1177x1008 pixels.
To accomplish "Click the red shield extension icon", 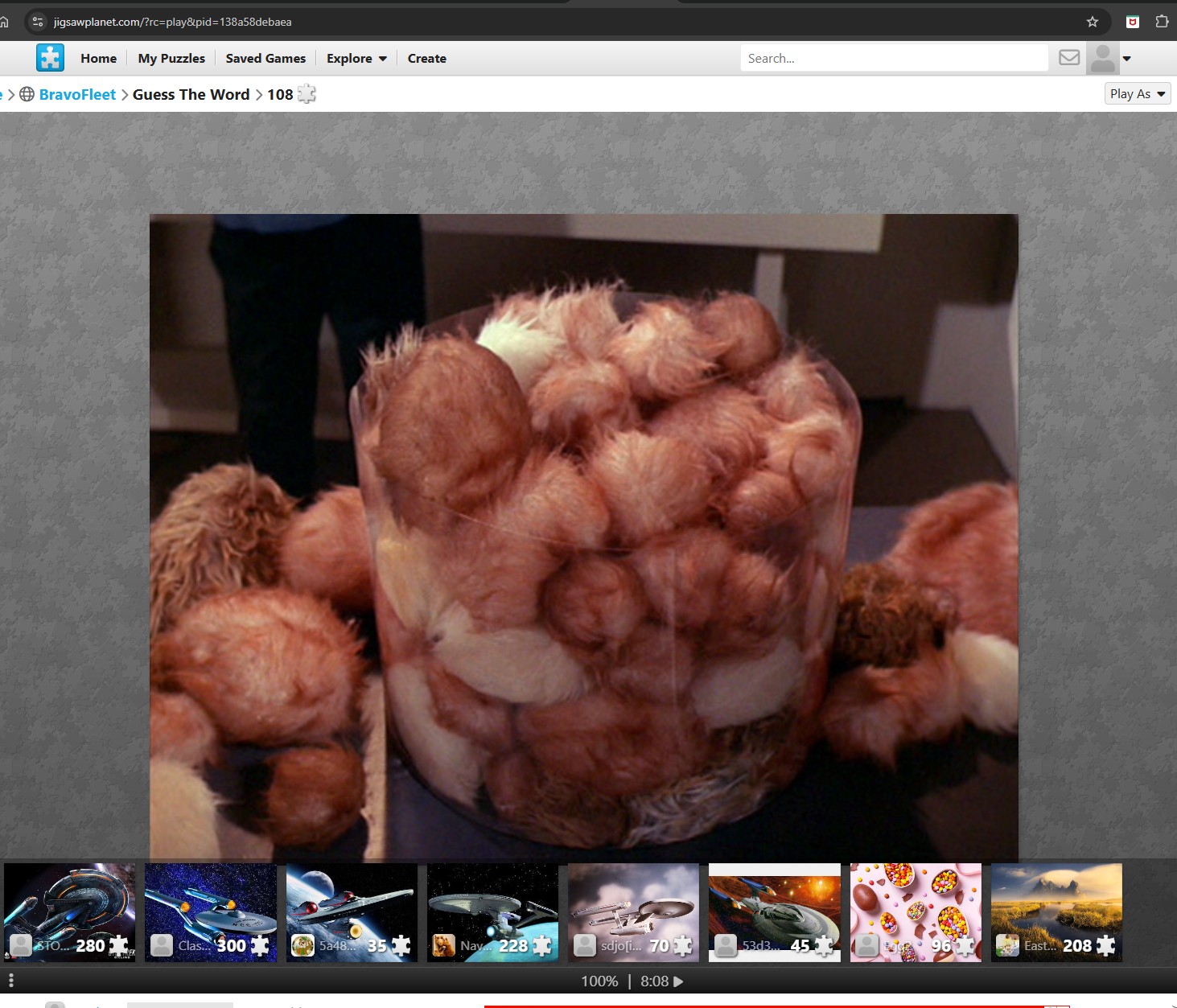I will 1133,22.
